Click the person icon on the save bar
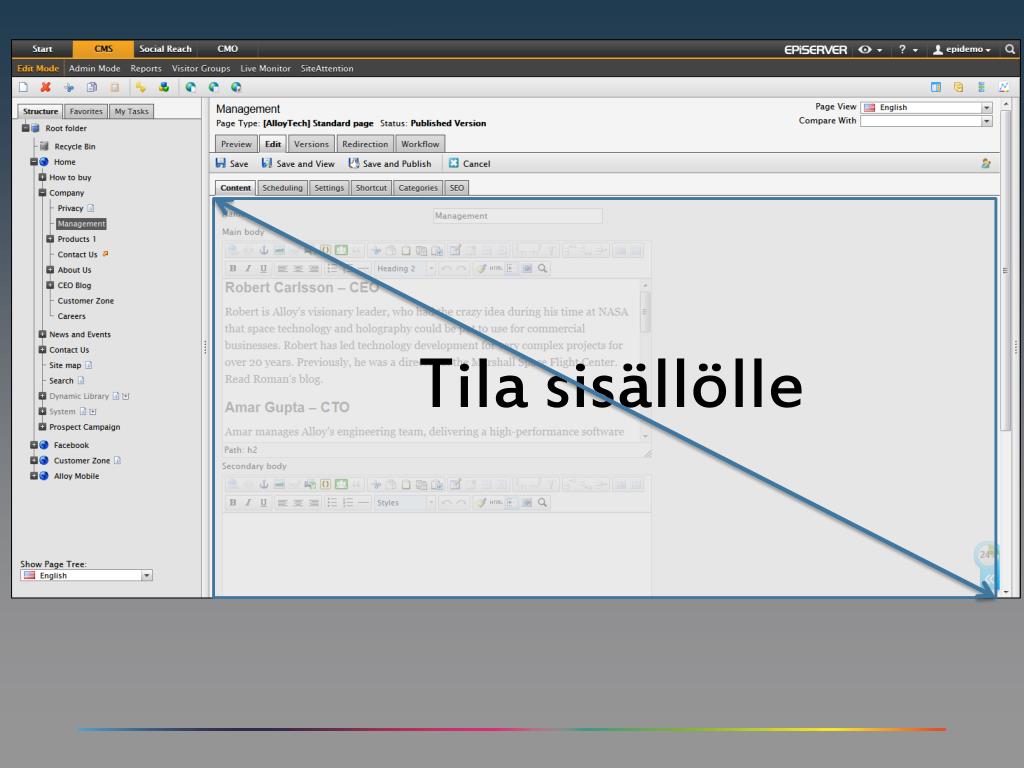The image size is (1024, 768). [x=985, y=163]
